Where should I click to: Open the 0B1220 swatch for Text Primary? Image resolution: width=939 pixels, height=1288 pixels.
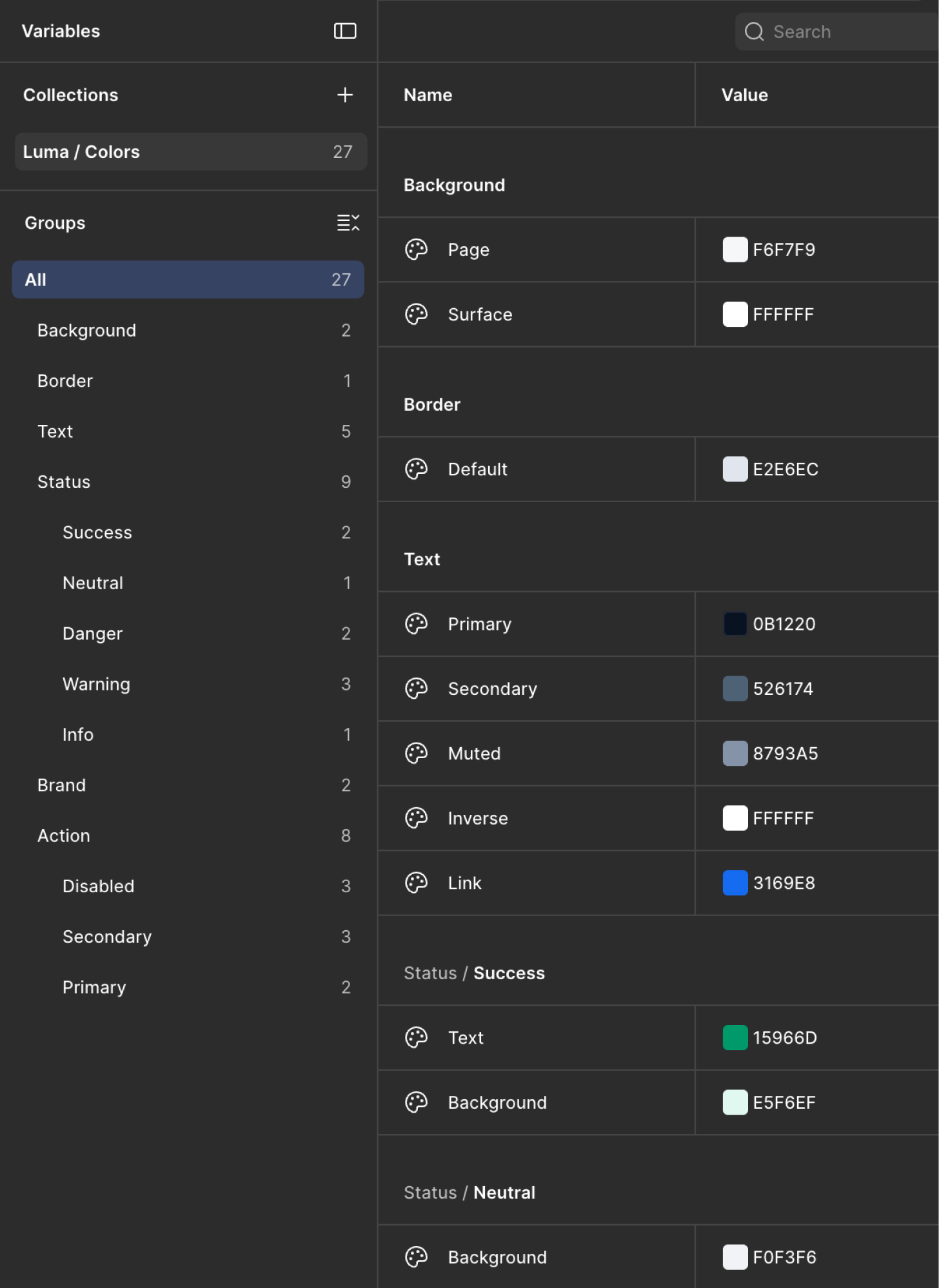click(735, 624)
